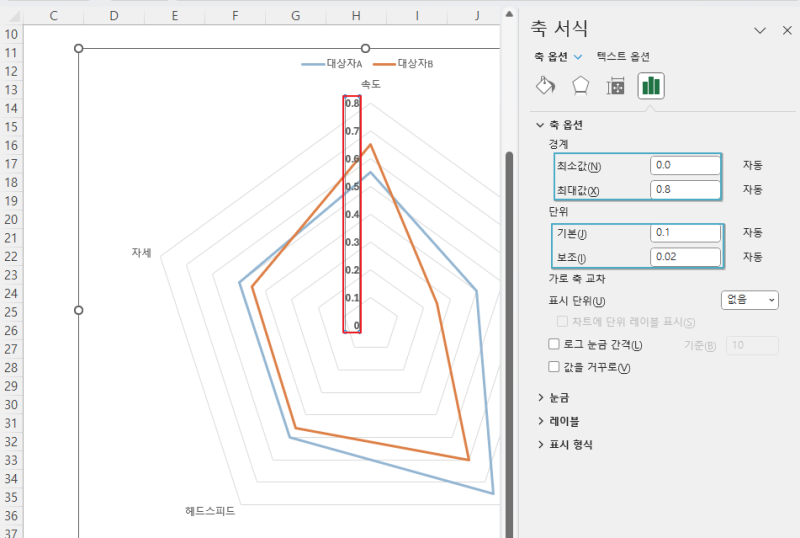800x538 pixels.
Task: Click the 자동 button beside 최대값
Action: tap(753, 189)
